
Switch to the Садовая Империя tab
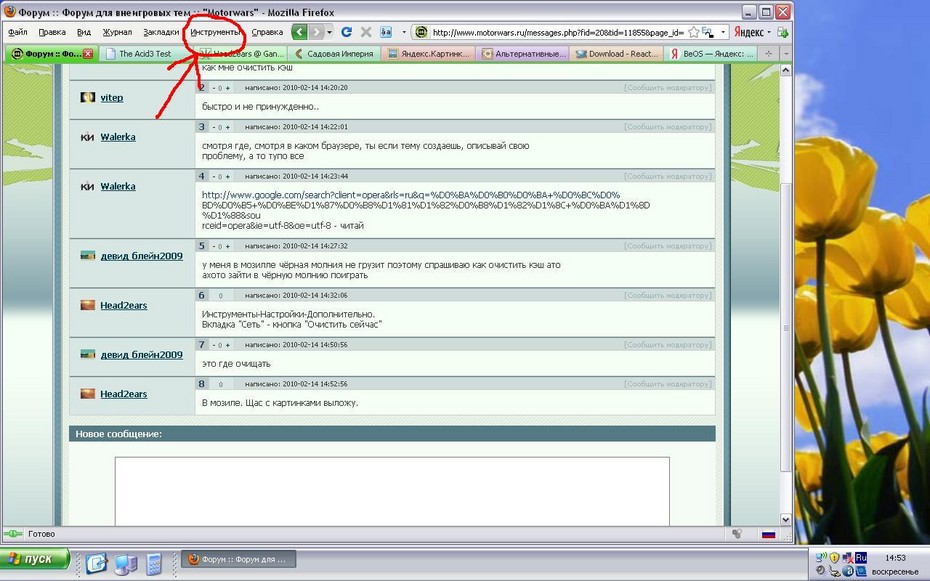pos(335,53)
